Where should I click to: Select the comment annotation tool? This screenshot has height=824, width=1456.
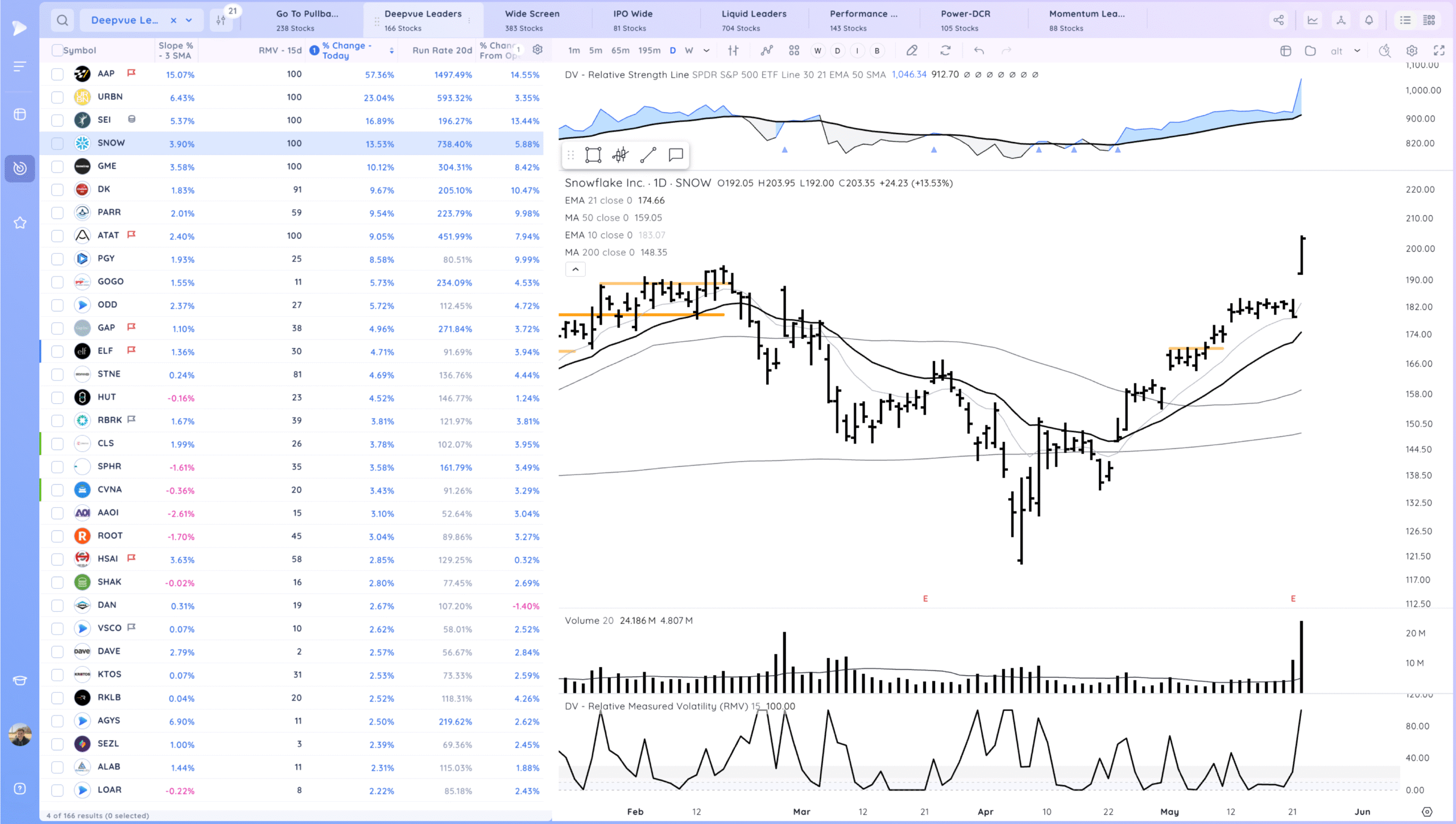(676, 155)
